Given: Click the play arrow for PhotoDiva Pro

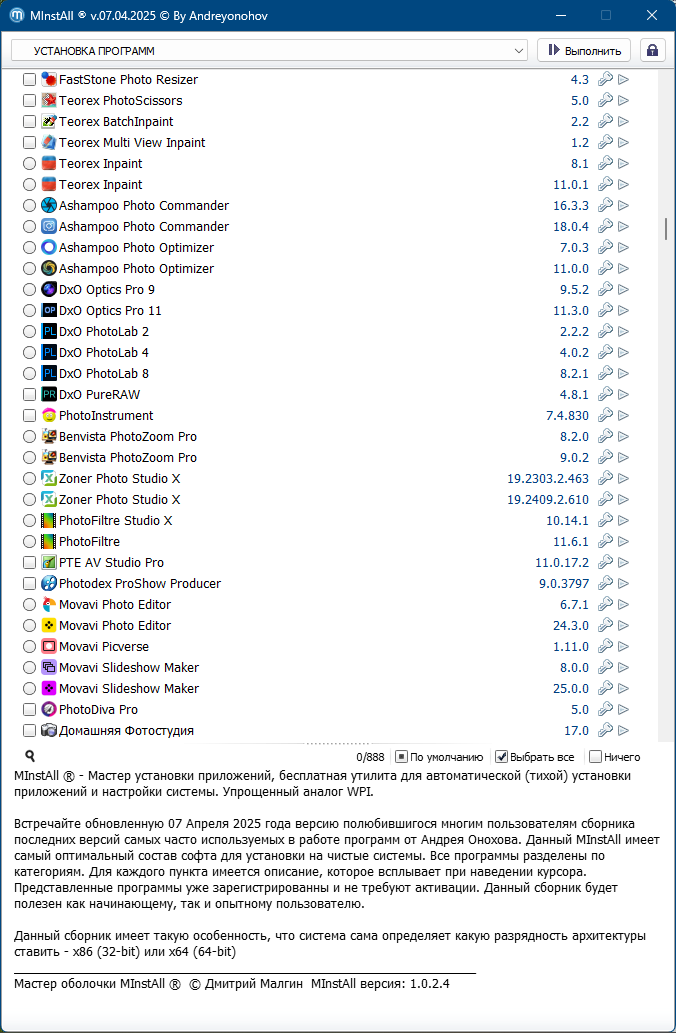Looking at the screenshot, I should tap(623, 710).
